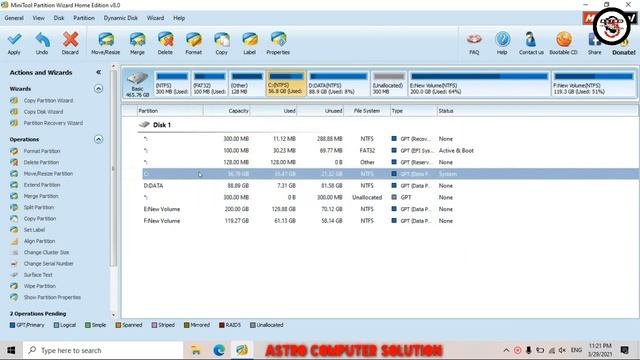Choose Format Partition operation

point(42,151)
